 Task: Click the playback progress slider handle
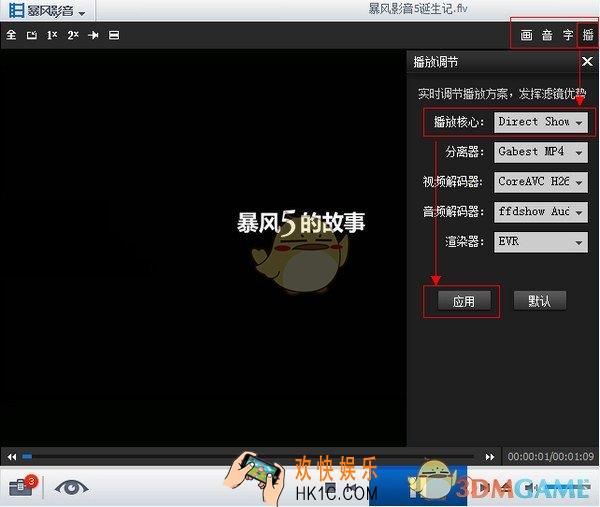pyautogui.click(x=27, y=456)
